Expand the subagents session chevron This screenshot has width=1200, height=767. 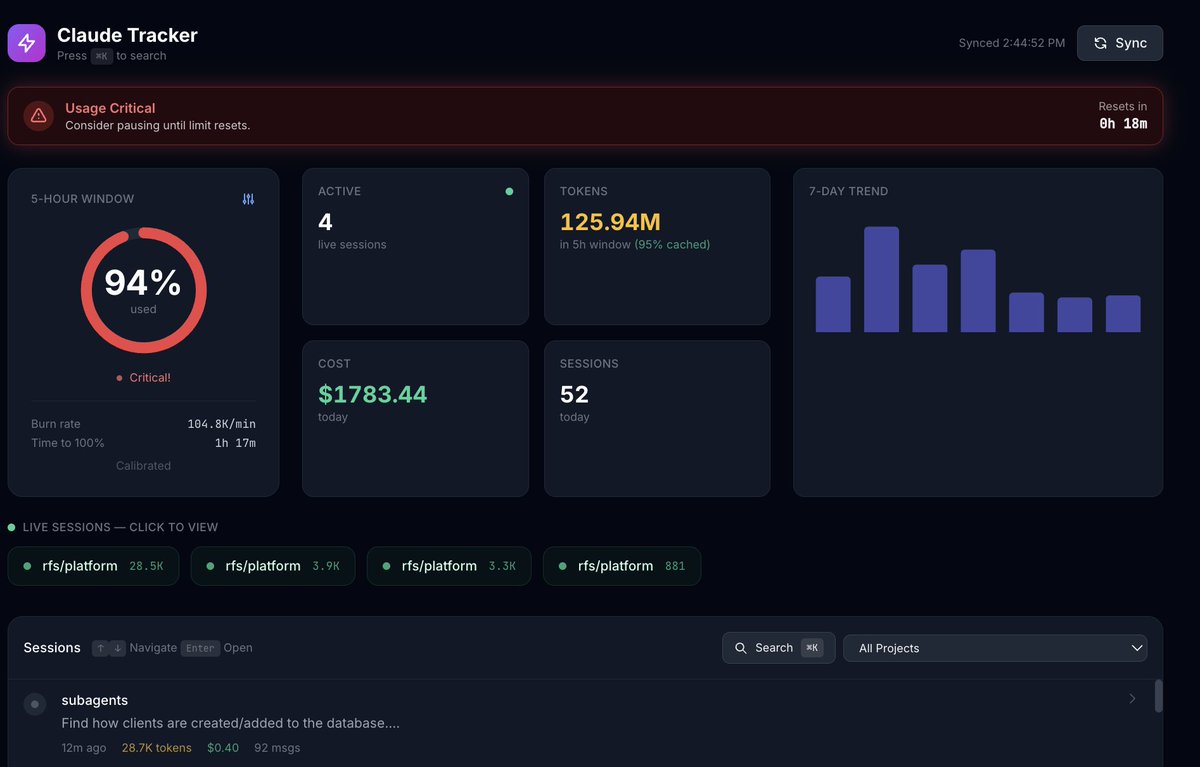click(x=1132, y=699)
